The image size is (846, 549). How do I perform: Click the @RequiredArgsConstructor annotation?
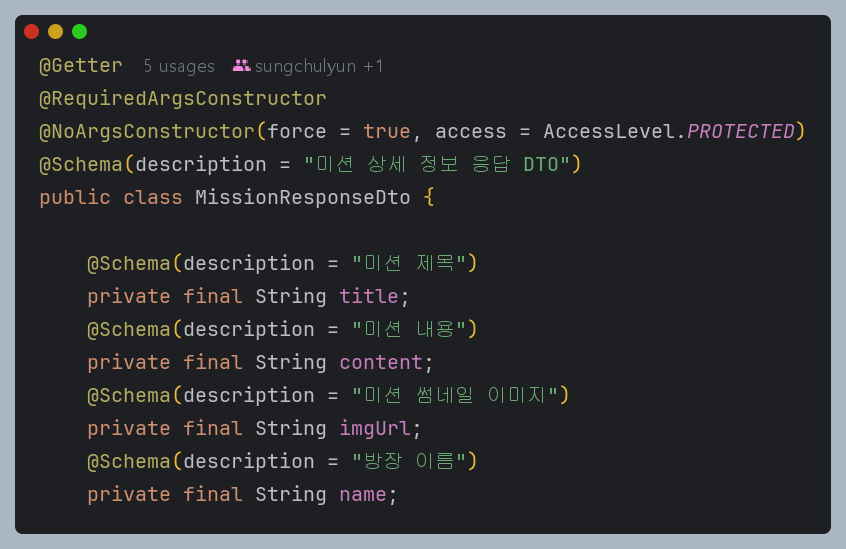(183, 99)
